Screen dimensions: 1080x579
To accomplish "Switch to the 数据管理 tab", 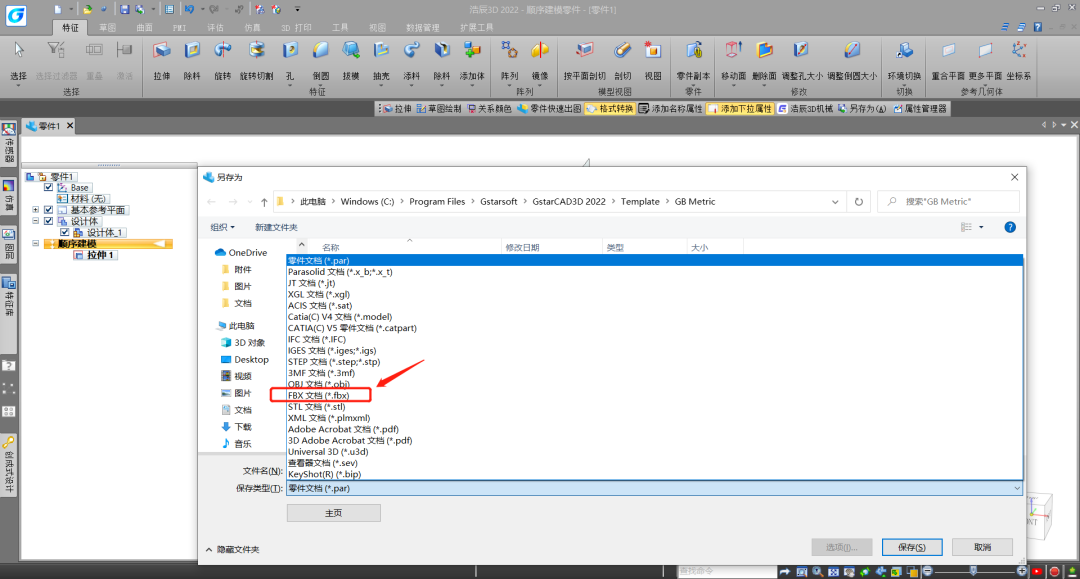I will 422,28.
